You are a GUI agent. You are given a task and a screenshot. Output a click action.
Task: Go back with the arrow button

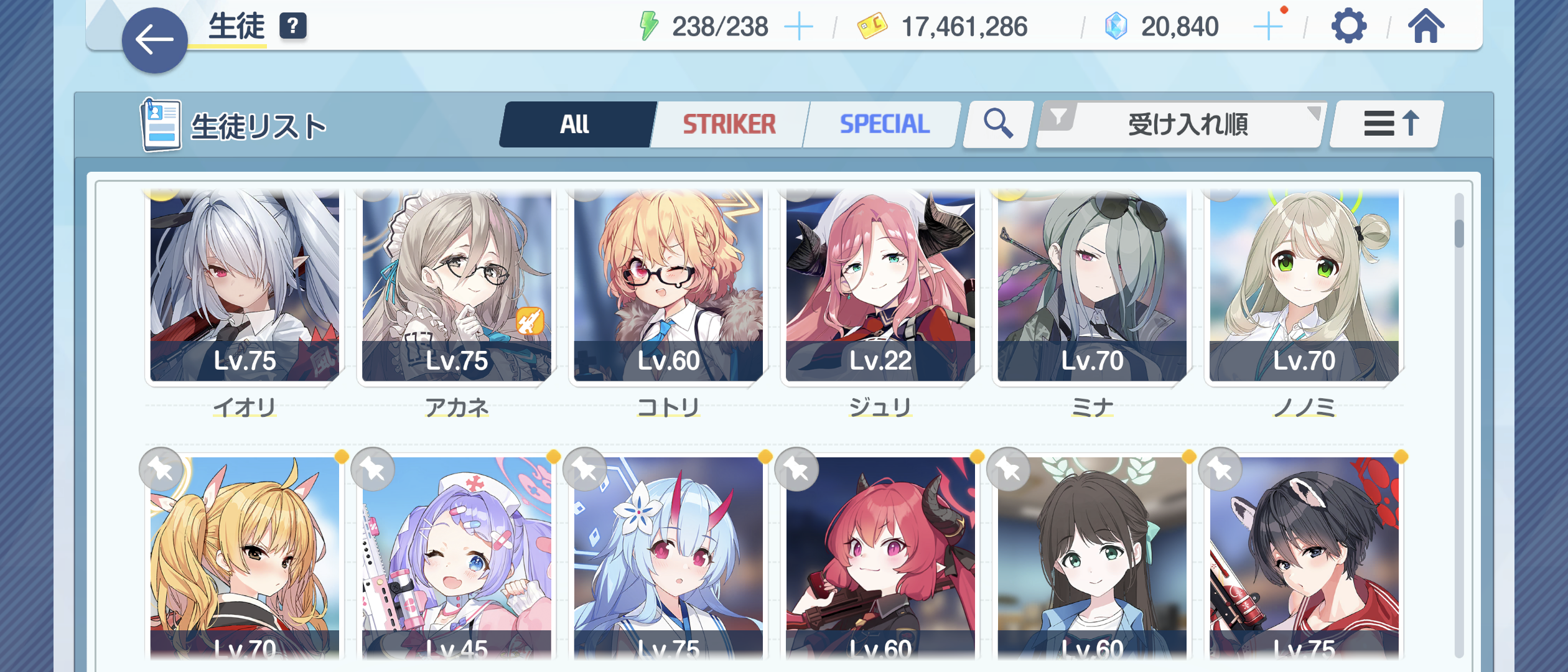(154, 40)
